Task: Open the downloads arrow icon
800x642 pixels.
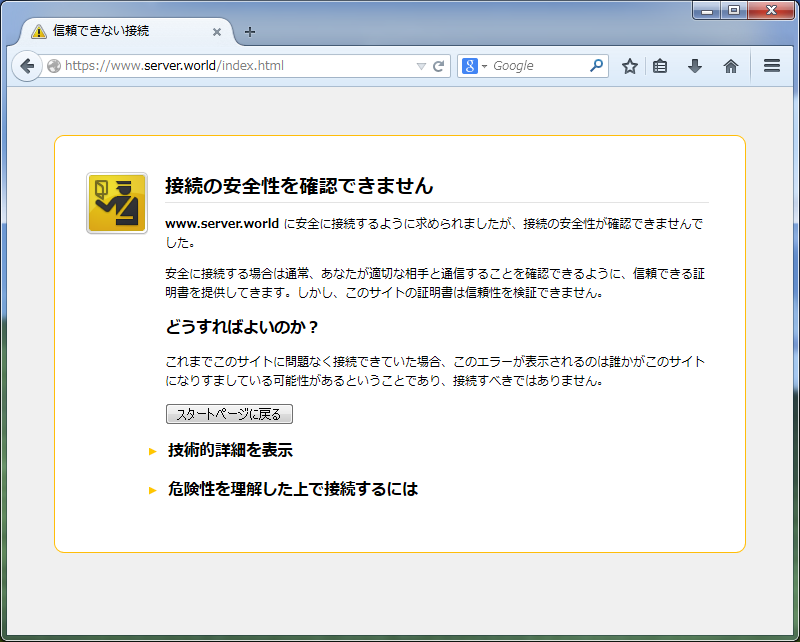Action: pos(695,66)
